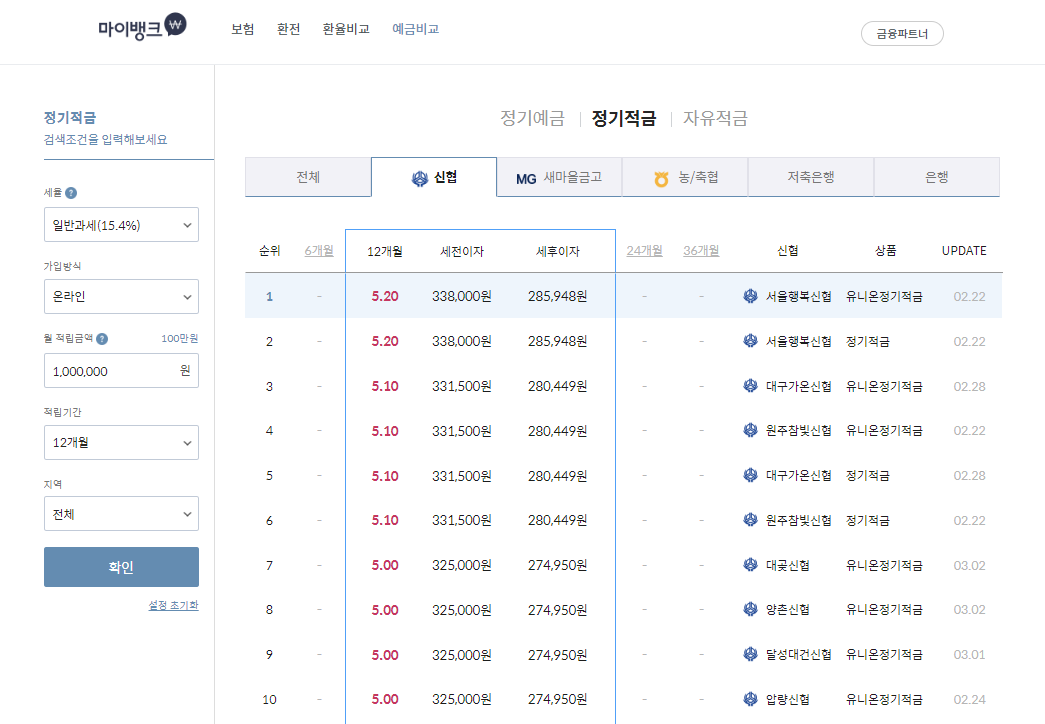
Task: Select the 은행 tab
Action: (x=937, y=177)
